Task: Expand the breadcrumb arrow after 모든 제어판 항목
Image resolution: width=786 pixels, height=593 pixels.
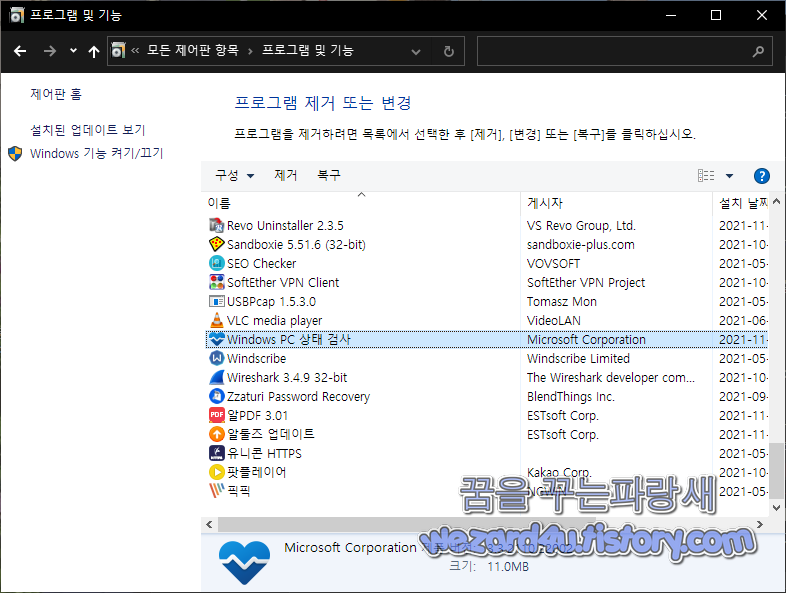Action: [250, 51]
